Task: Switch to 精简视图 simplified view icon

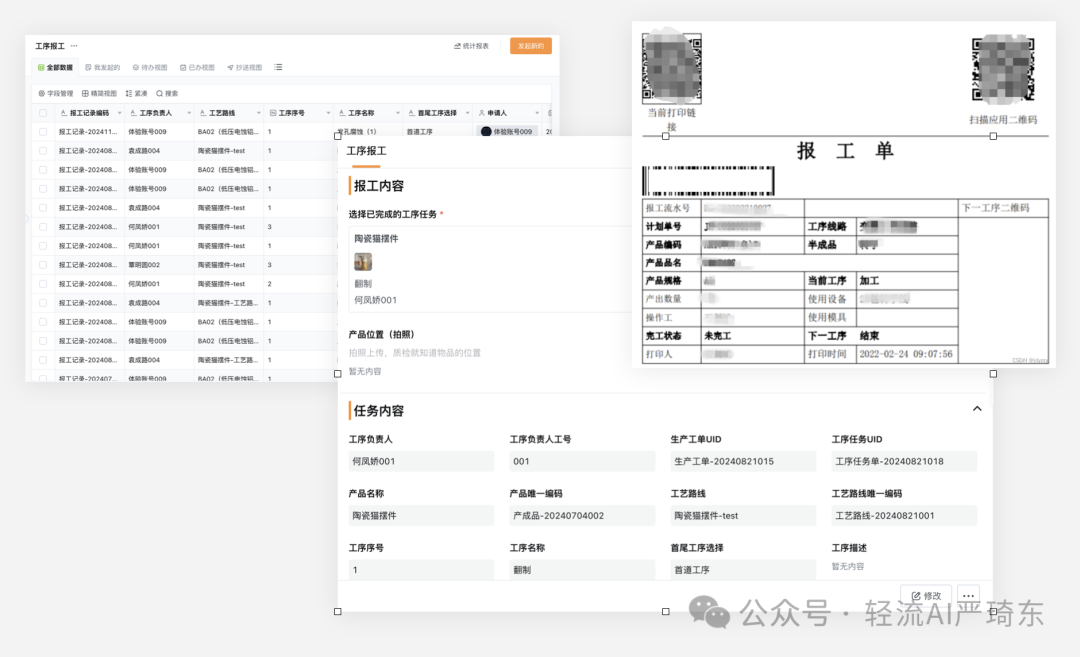Action: [x=84, y=93]
